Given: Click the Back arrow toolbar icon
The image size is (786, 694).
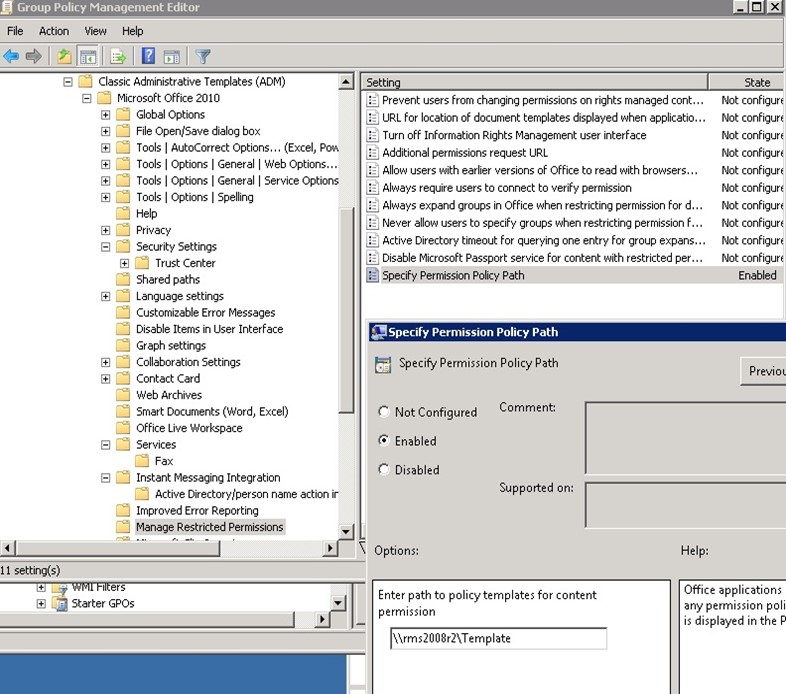Looking at the screenshot, I should pyautogui.click(x=12, y=56).
